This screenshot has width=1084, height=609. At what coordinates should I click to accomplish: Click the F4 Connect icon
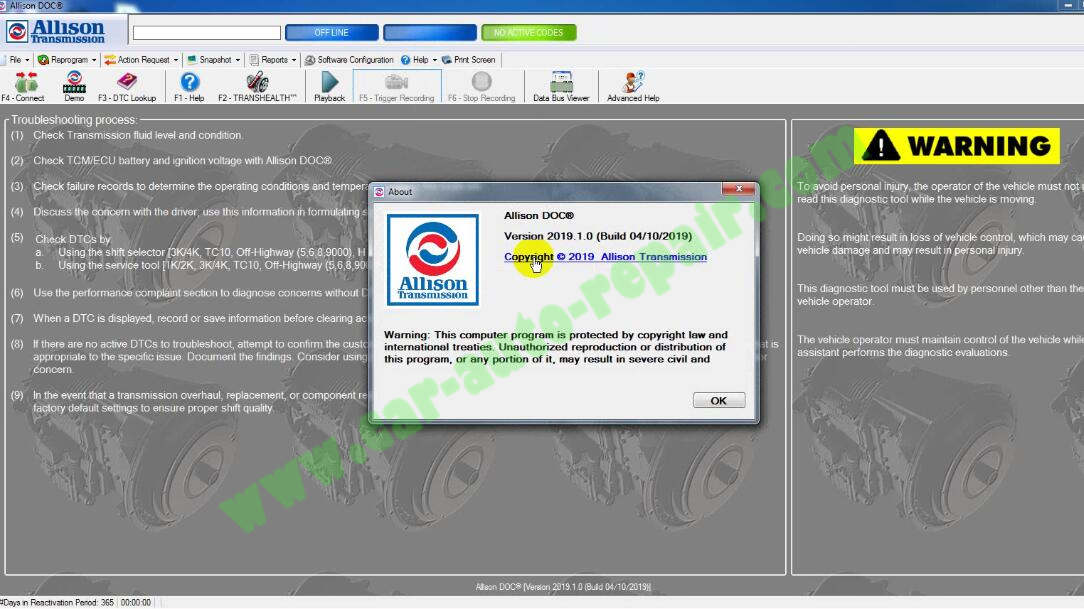(26, 82)
